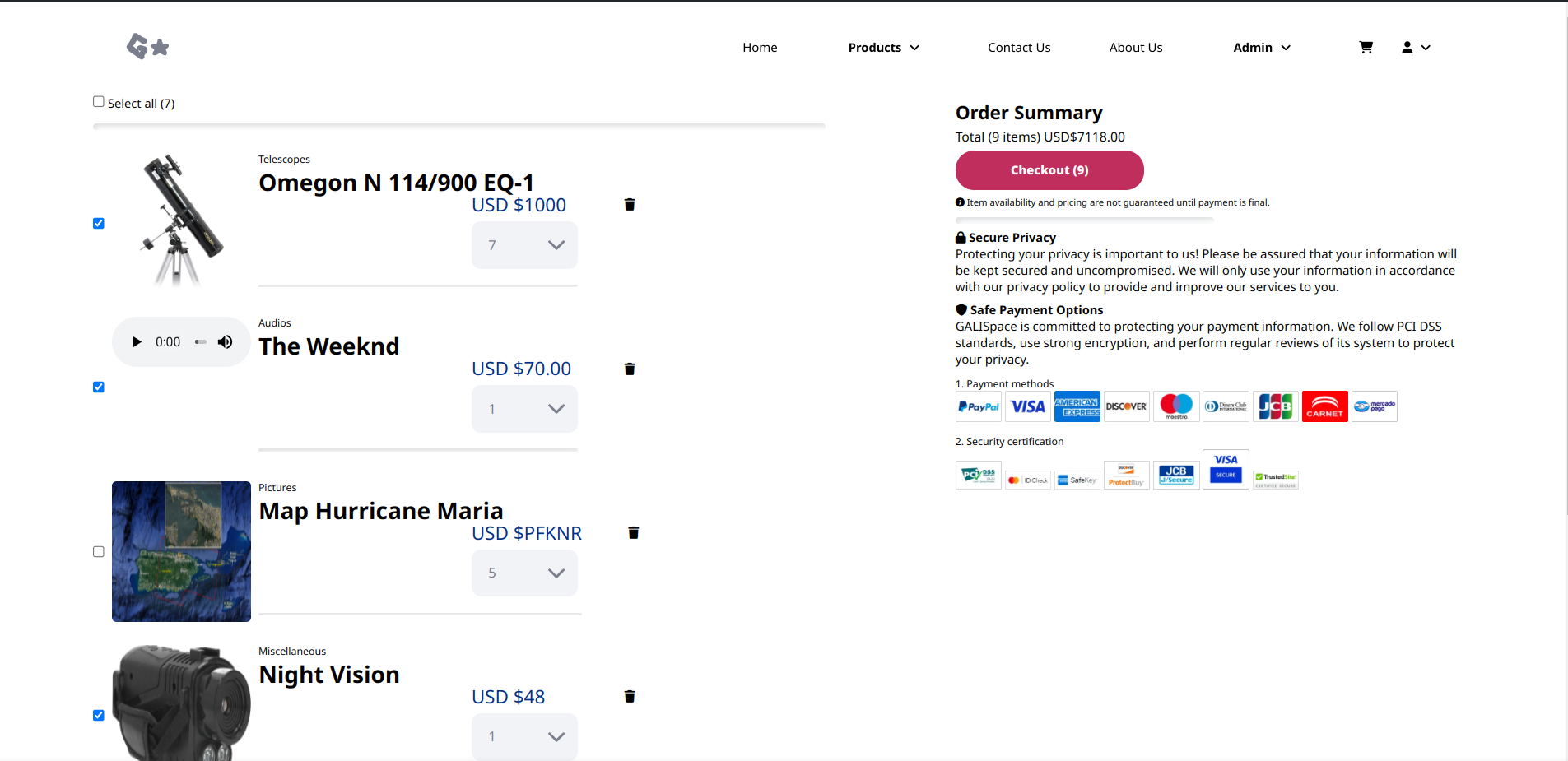Open the About Us page
Screen dimensions: 1568x761
click(1136, 48)
